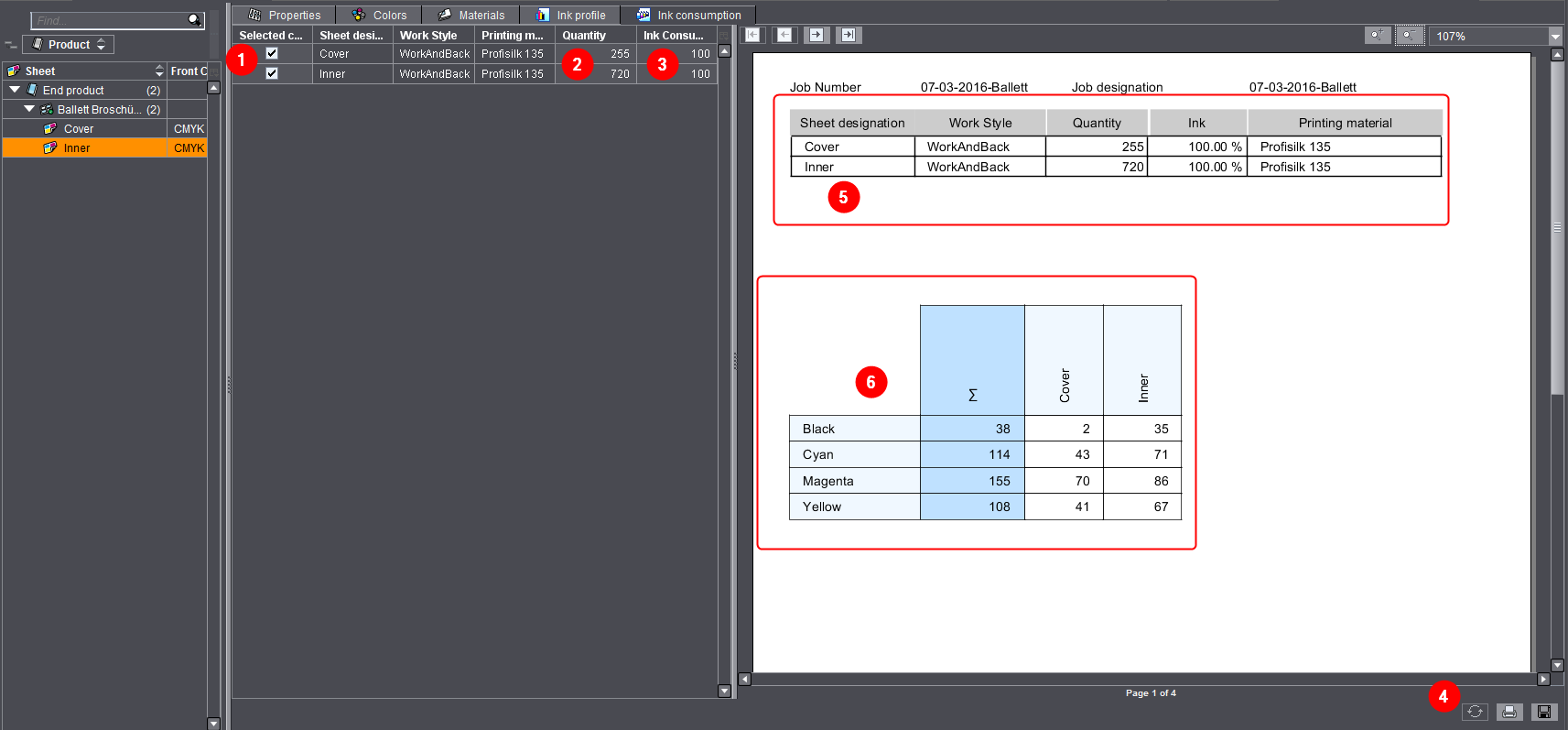
Task: Click the magnifier icon in Find field
Action: (x=194, y=19)
